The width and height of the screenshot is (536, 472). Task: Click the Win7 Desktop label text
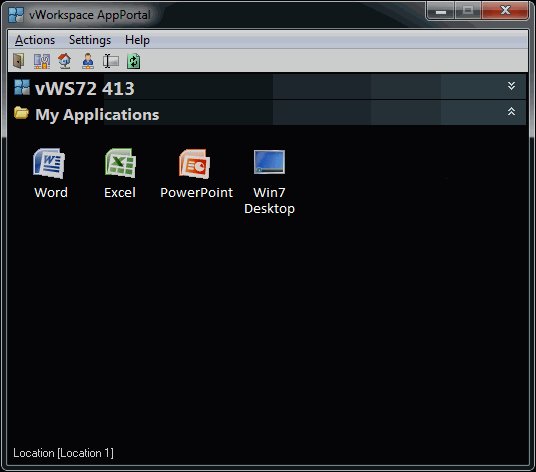(269, 201)
